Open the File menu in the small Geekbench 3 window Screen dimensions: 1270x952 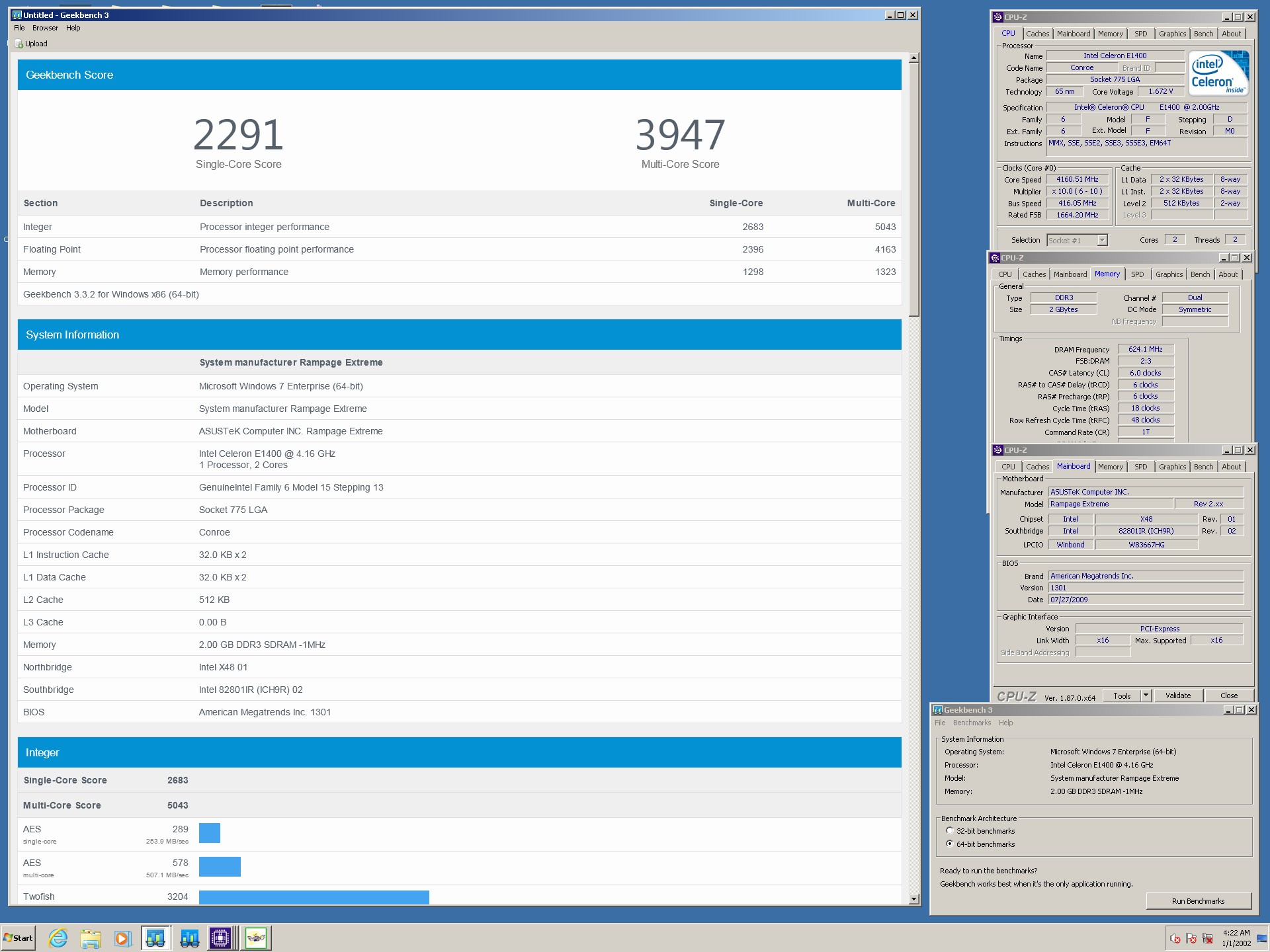coord(939,723)
